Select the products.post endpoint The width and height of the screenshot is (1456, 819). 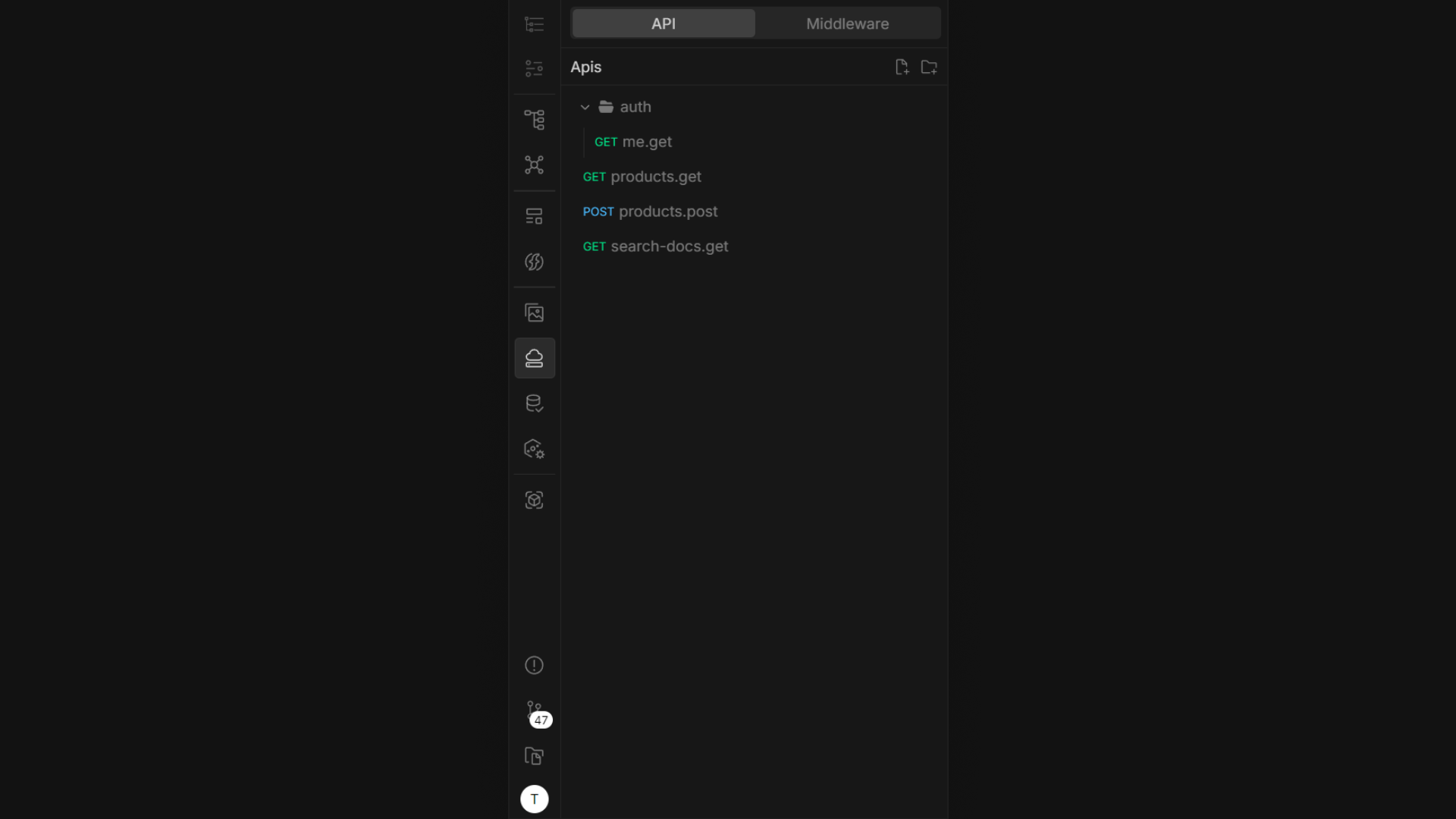point(650,212)
